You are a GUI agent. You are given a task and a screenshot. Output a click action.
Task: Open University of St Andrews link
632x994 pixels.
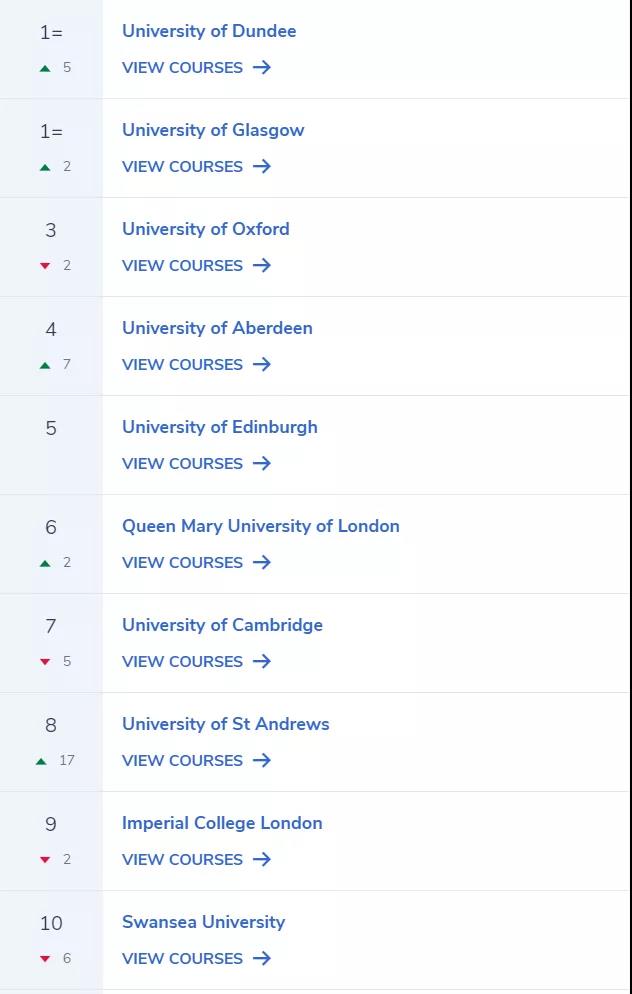(x=226, y=724)
